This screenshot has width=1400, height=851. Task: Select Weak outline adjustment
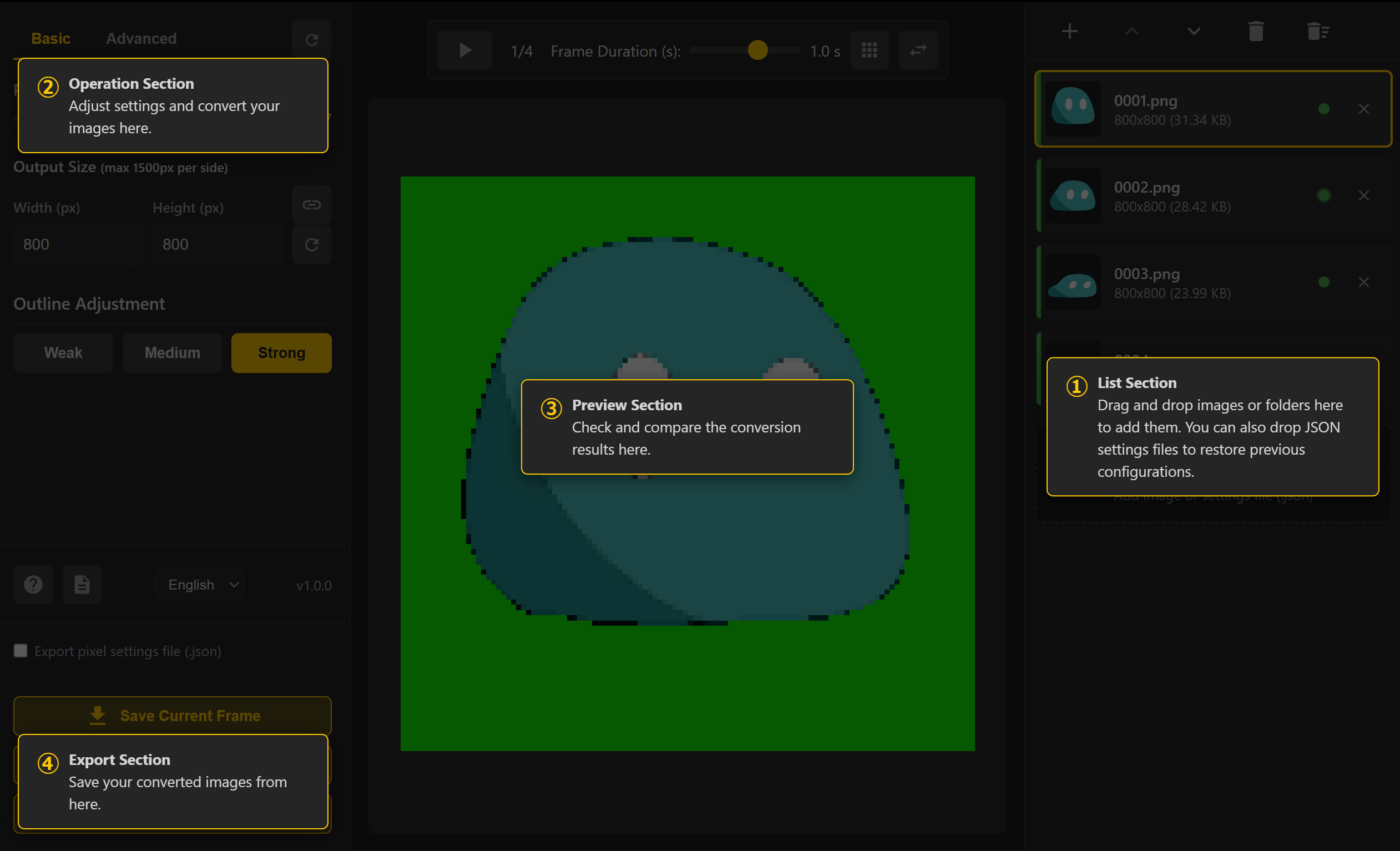tap(63, 353)
